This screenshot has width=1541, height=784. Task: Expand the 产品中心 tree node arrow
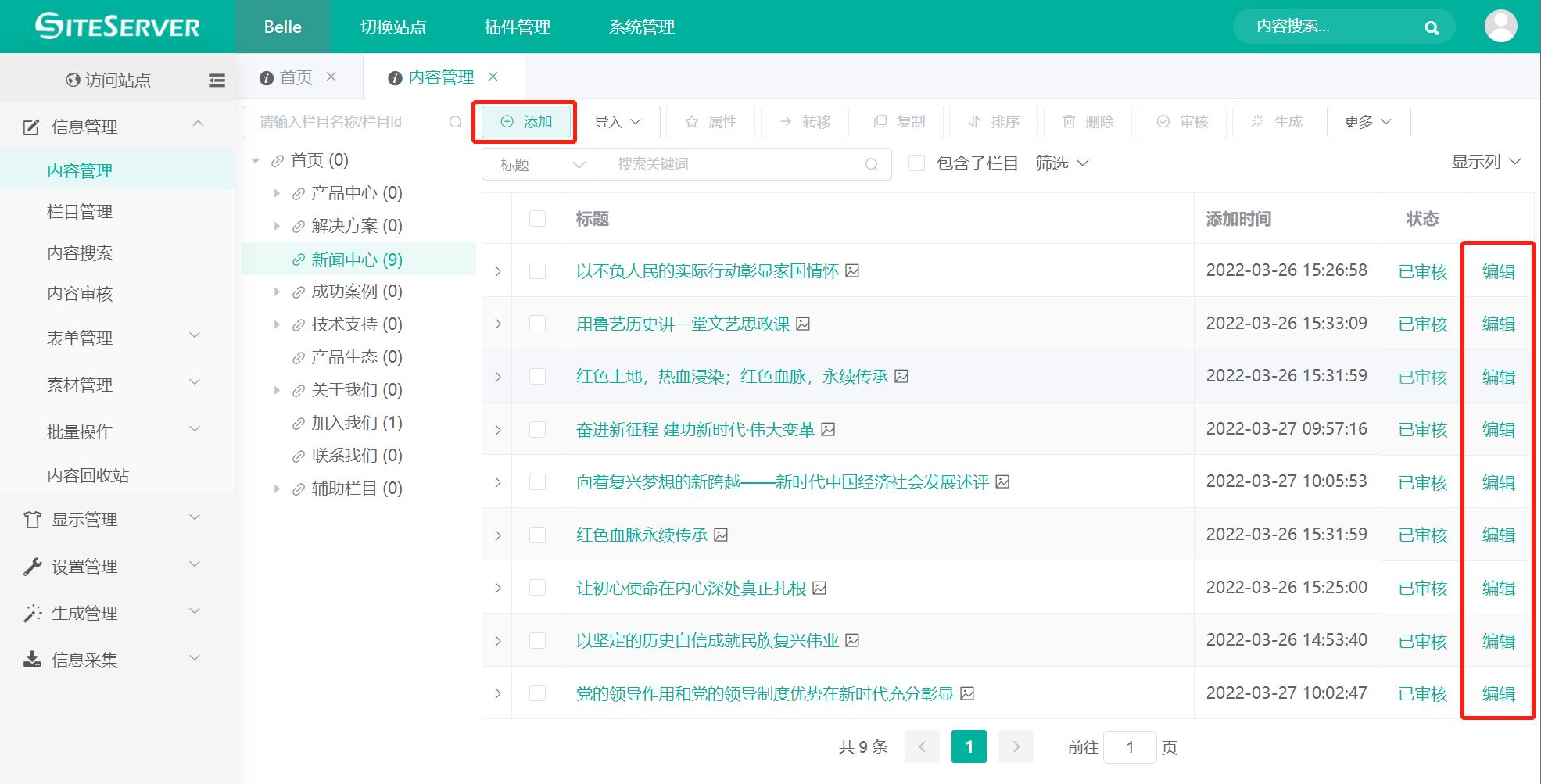coord(277,193)
